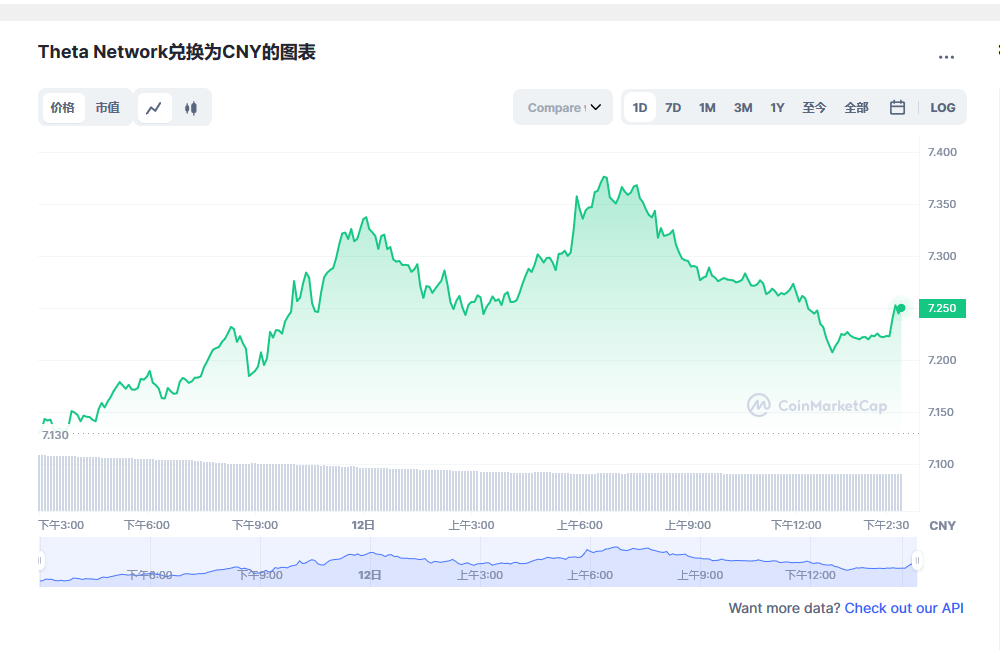Click the 下午12:00 time axis label
This screenshot has width=1000, height=650.
tap(797, 525)
